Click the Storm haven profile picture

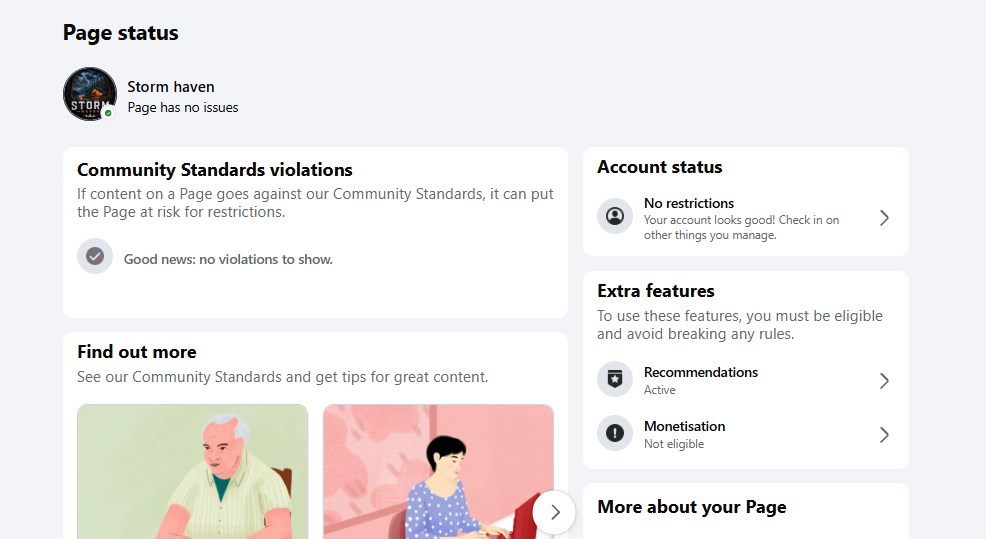click(x=90, y=94)
